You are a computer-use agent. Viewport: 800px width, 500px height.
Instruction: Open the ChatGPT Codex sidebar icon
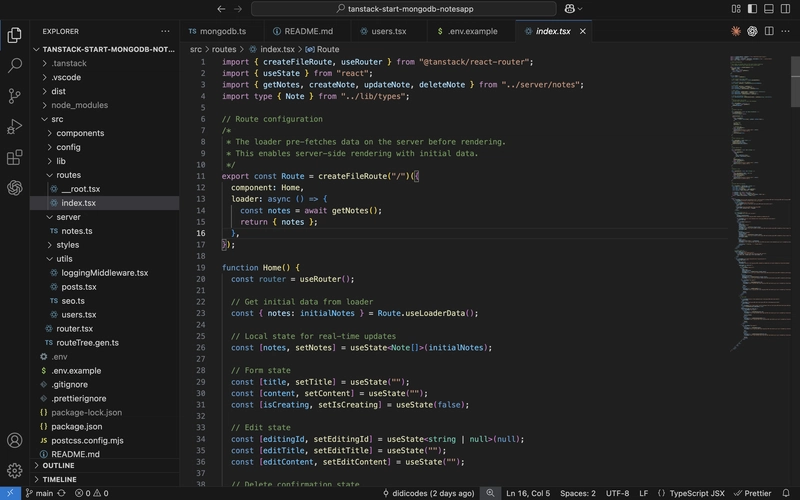point(14,188)
